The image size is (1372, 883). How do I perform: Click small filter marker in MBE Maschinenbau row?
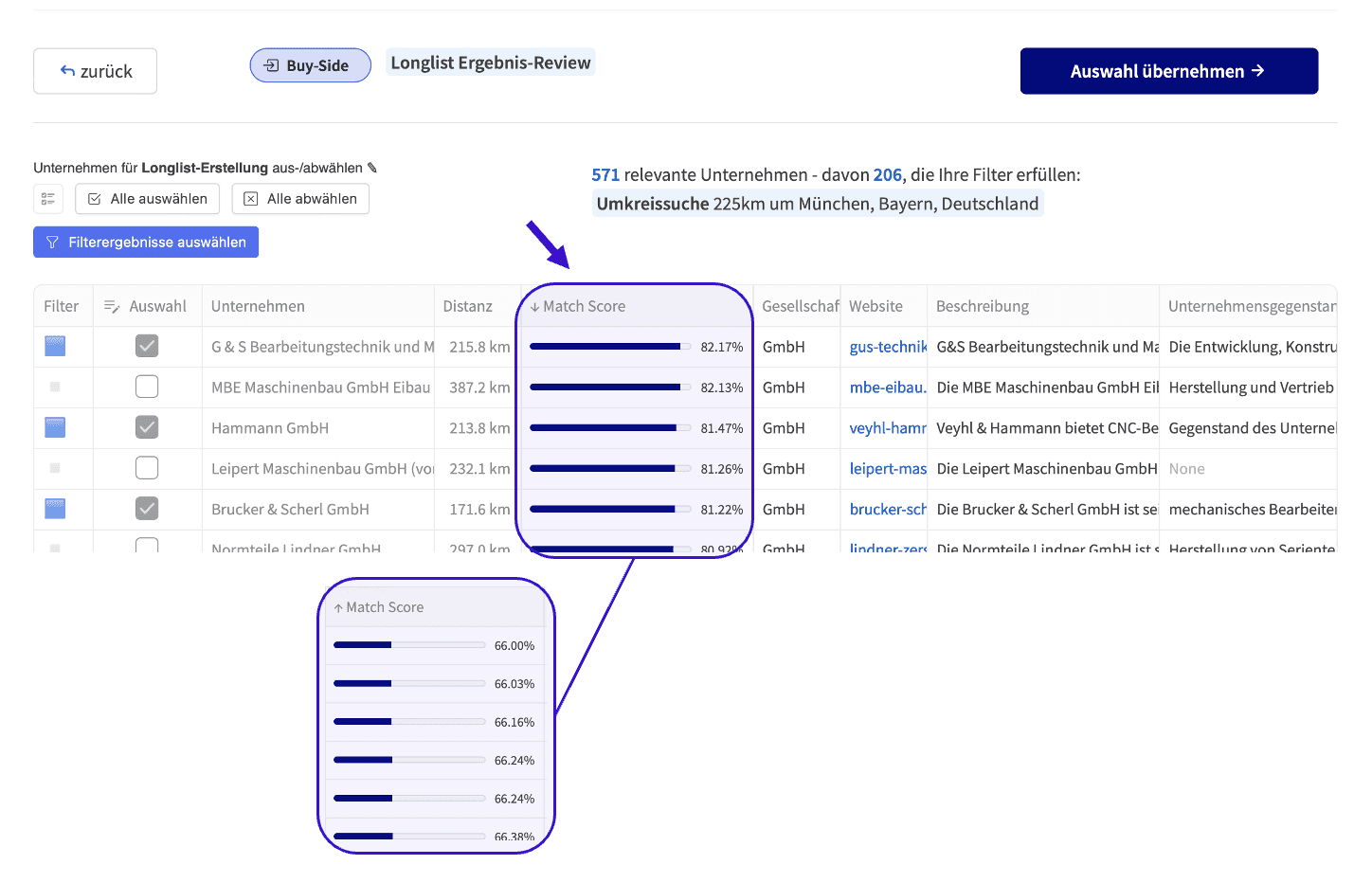tap(55, 387)
